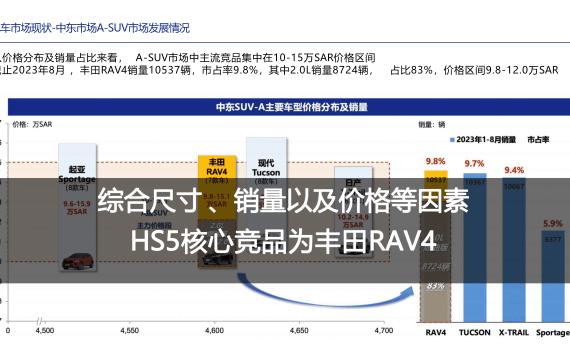Click the 9.8% market share label
This screenshot has width=570, height=360.
tap(435, 161)
